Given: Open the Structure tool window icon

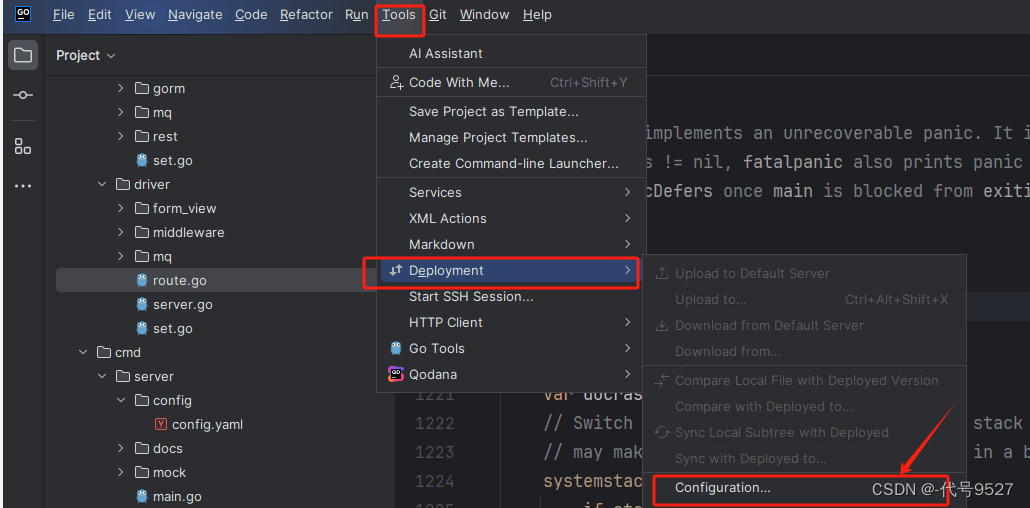Looking at the screenshot, I should [x=23, y=146].
